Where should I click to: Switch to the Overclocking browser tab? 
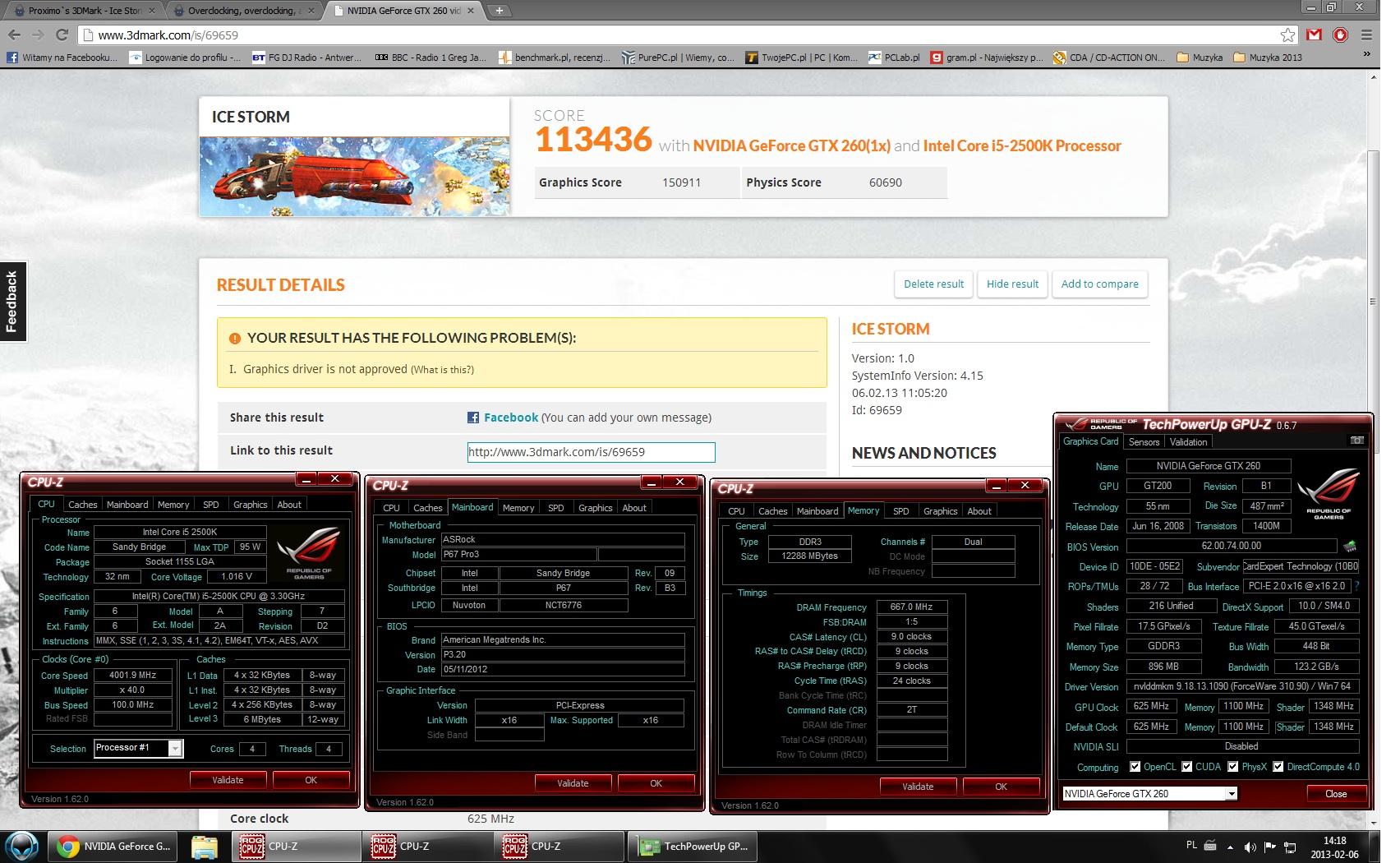tap(244, 11)
